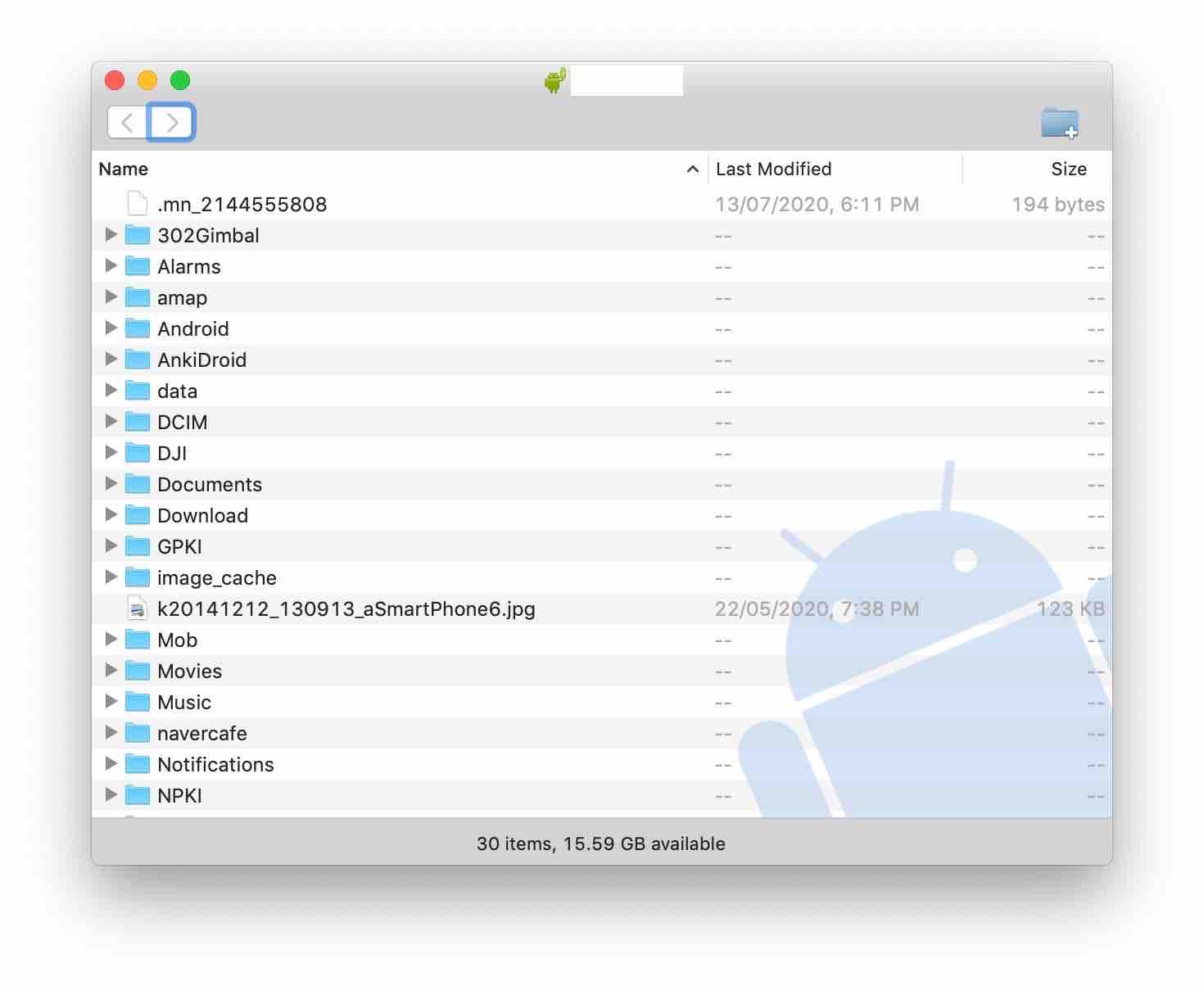
Task: Select file name .mn_2144555808
Action: click(242, 204)
